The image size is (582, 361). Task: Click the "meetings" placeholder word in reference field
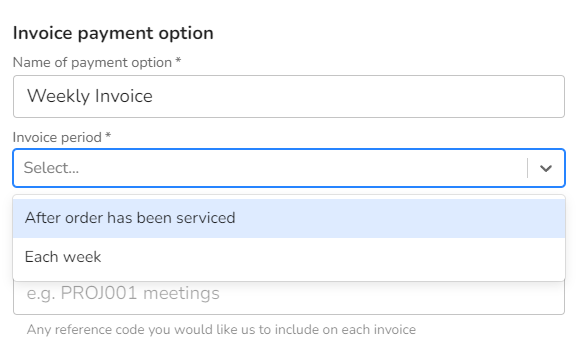pyautogui.click(x=181, y=293)
